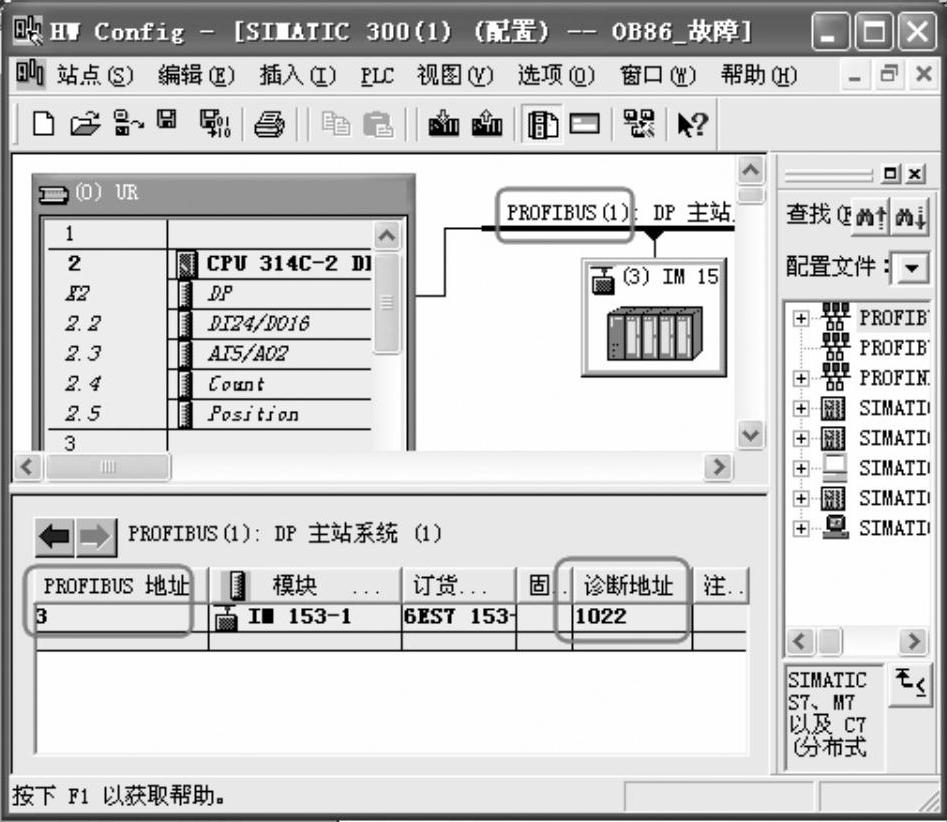Open the 插入(I) menu
This screenshot has width=947, height=822.
(x=297, y=75)
